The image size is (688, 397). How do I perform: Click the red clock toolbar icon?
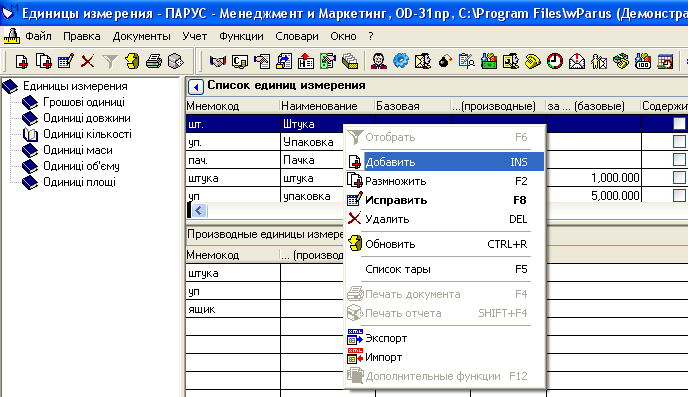click(x=555, y=61)
